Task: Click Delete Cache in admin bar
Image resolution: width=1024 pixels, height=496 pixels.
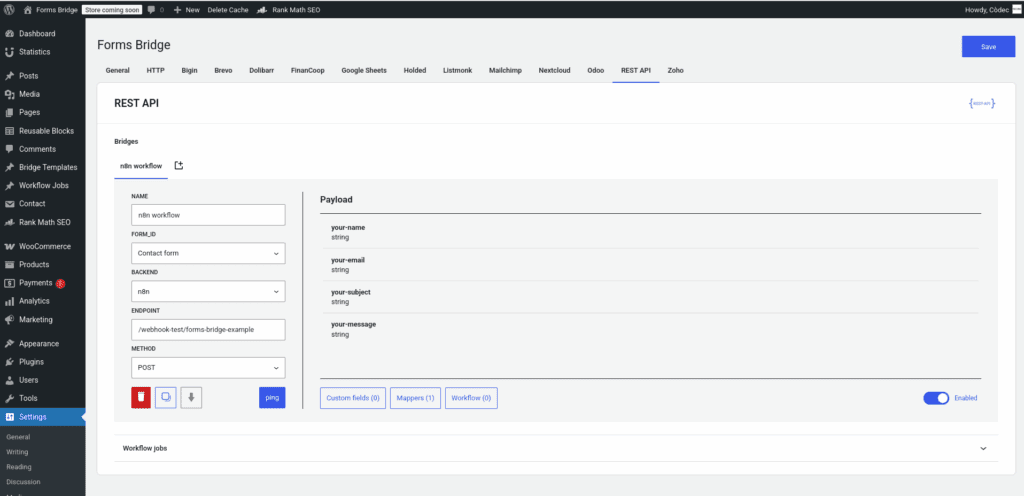Action: (228, 10)
